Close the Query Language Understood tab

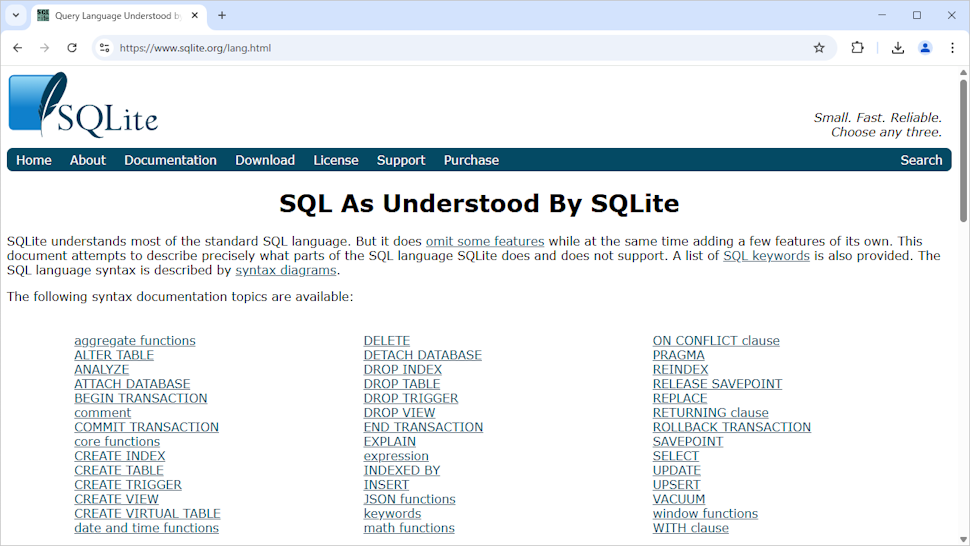coord(195,16)
